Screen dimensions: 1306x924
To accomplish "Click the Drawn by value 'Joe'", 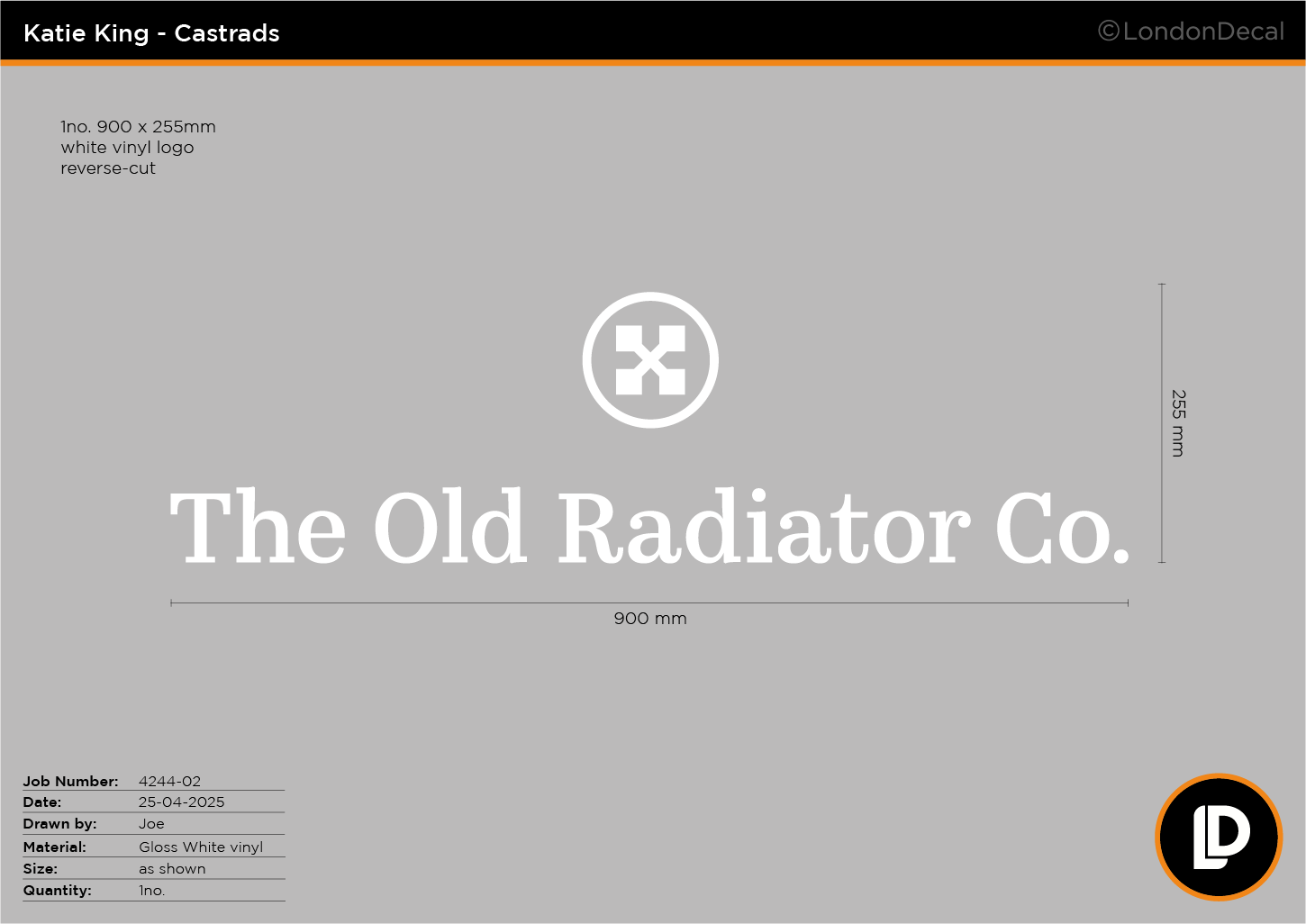I will pos(151,824).
